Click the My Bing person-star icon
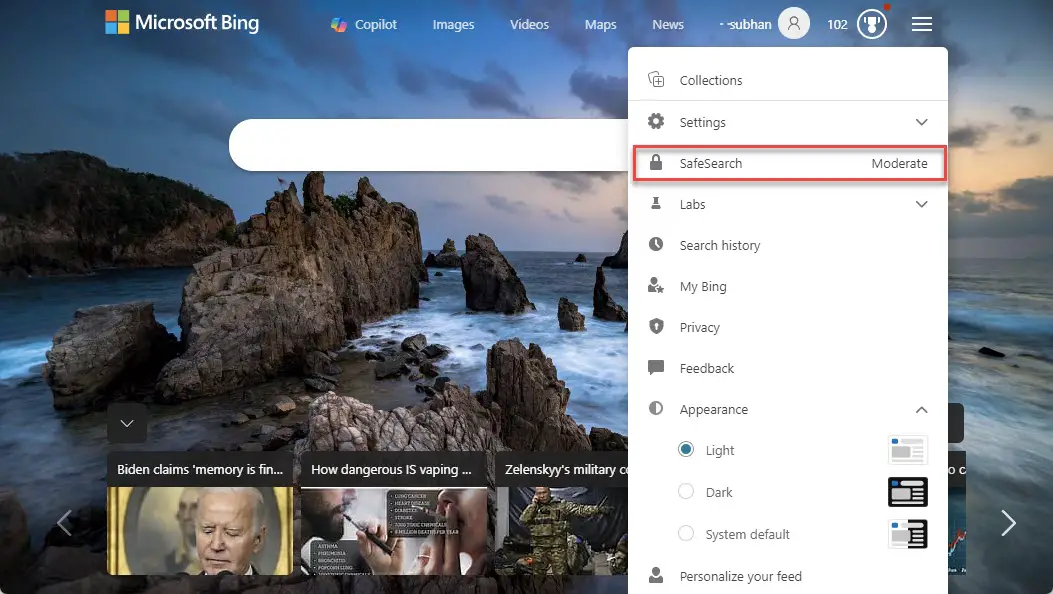Image resolution: width=1053 pixels, height=594 pixels. [656, 286]
